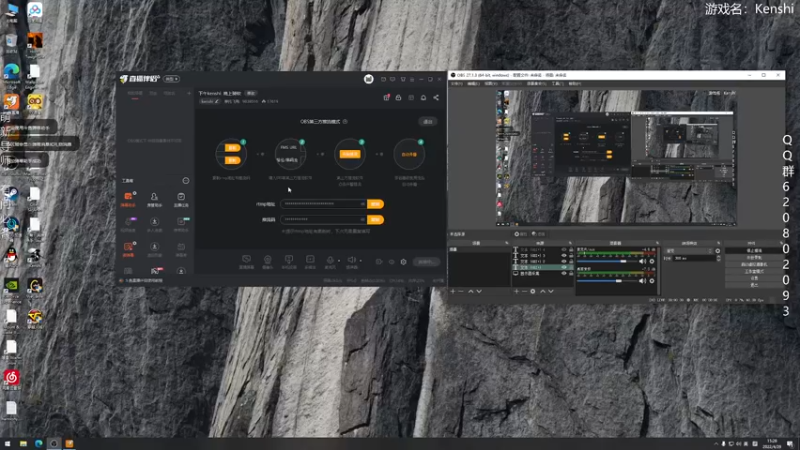
Task: Click the user avatar in streaming companion title bar
Action: (368, 79)
